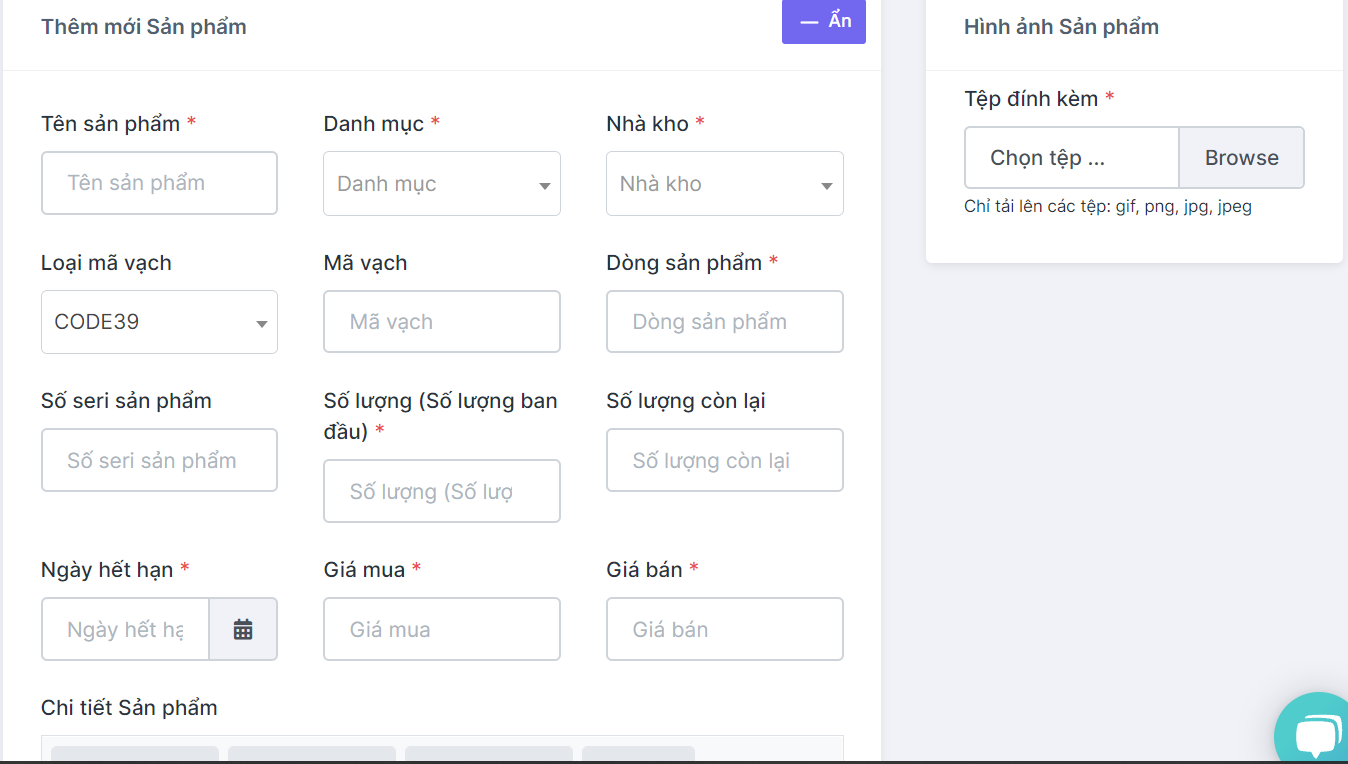
Task: Click the Loại mã vạch label
Action: pyautogui.click(x=106, y=263)
